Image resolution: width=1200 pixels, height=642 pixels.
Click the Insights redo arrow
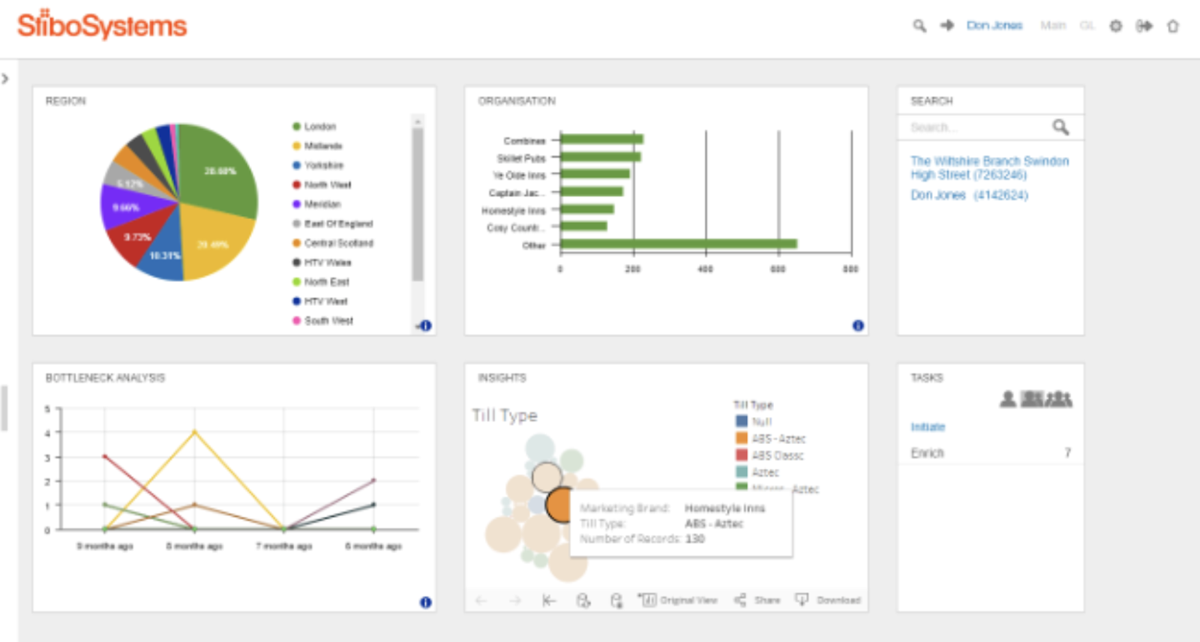click(x=515, y=600)
